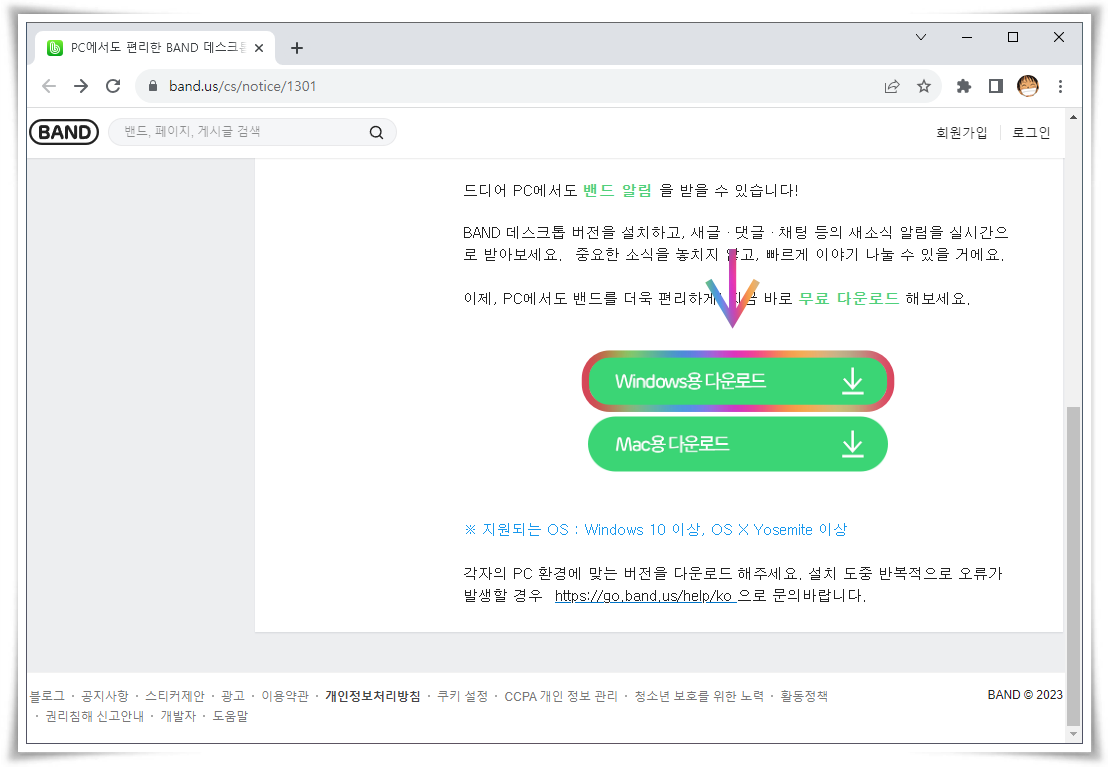Click the lock icon in address bar
This screenshot has width=1108, height=767.
pyautogui.click(x=153, y=86)
